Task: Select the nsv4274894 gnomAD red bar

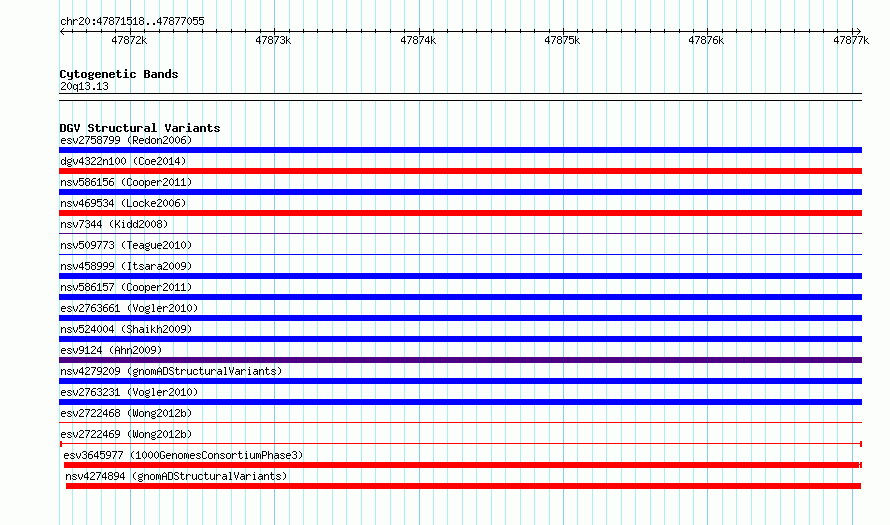Action: (x=463, y=486)
